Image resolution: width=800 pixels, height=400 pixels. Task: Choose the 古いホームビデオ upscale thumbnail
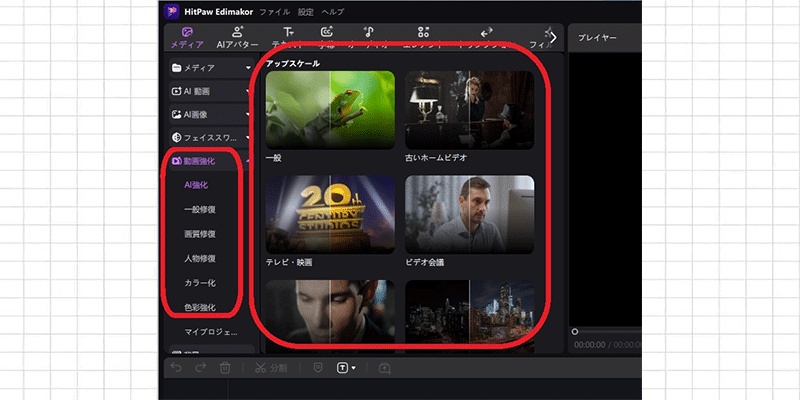(469, 110)
